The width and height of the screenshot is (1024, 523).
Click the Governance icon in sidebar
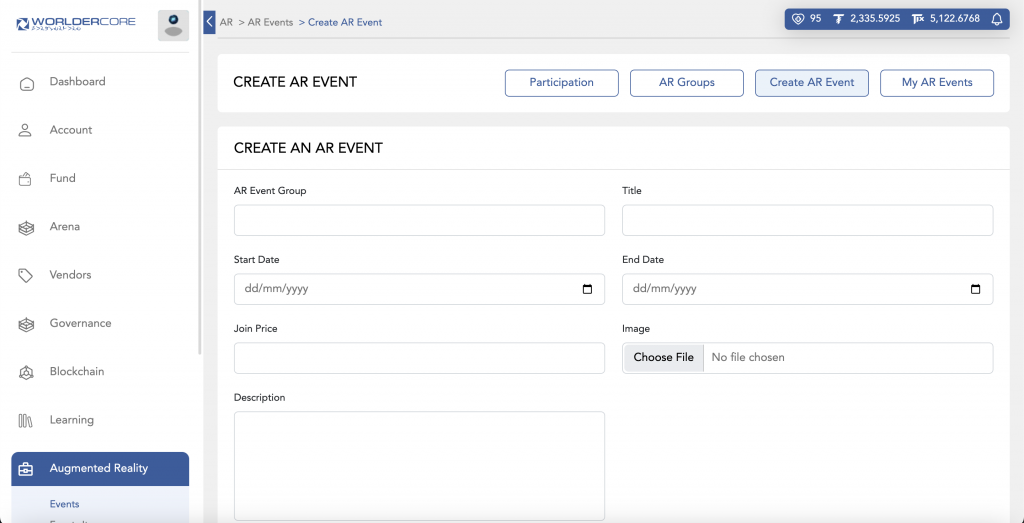25,324
